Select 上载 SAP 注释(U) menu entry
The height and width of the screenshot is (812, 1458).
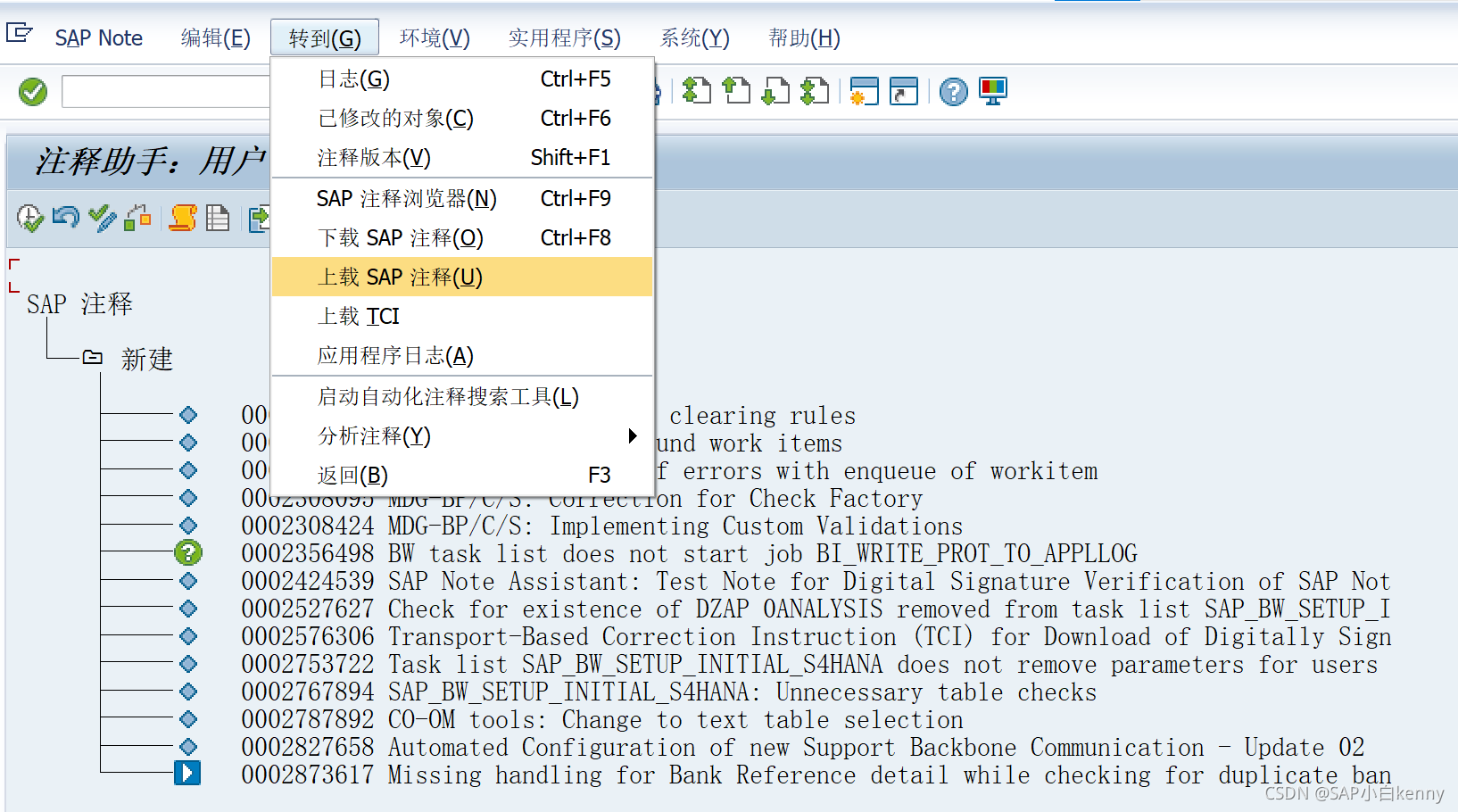click(x=462, y=278)
